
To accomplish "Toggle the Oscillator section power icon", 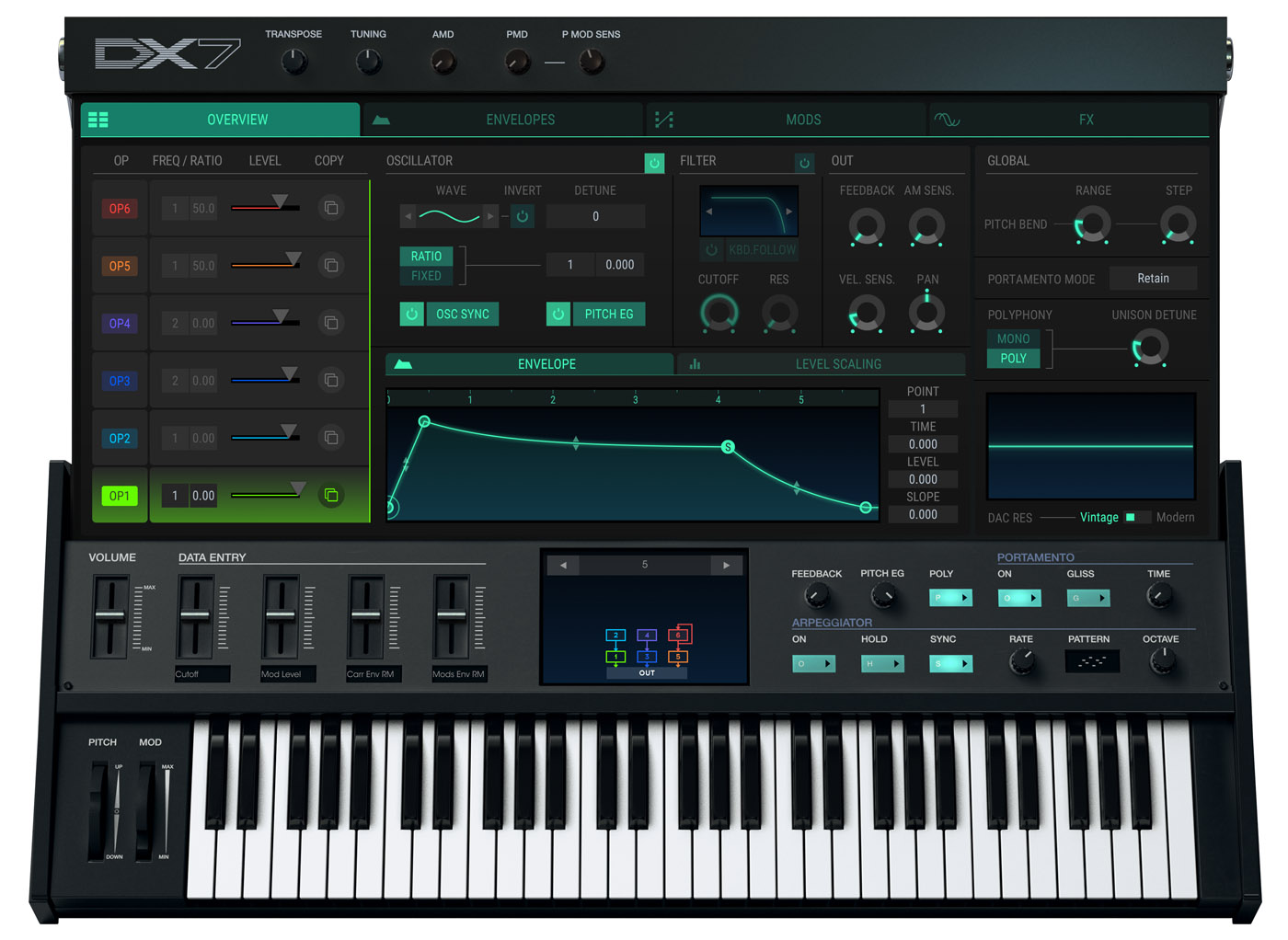I will pos(654,163).
